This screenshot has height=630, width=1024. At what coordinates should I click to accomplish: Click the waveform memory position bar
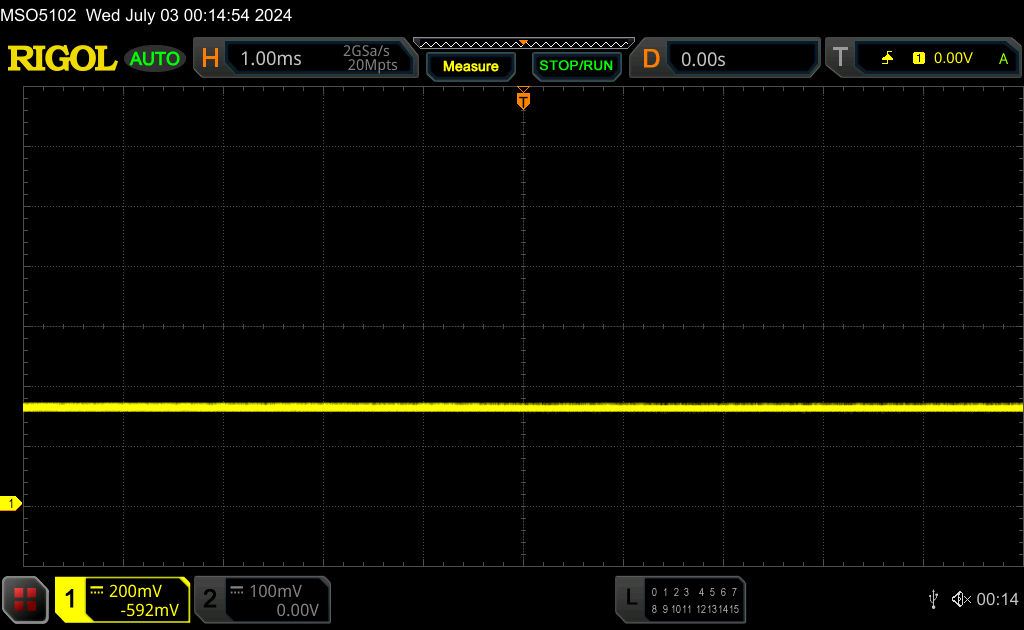coord(524,44)
